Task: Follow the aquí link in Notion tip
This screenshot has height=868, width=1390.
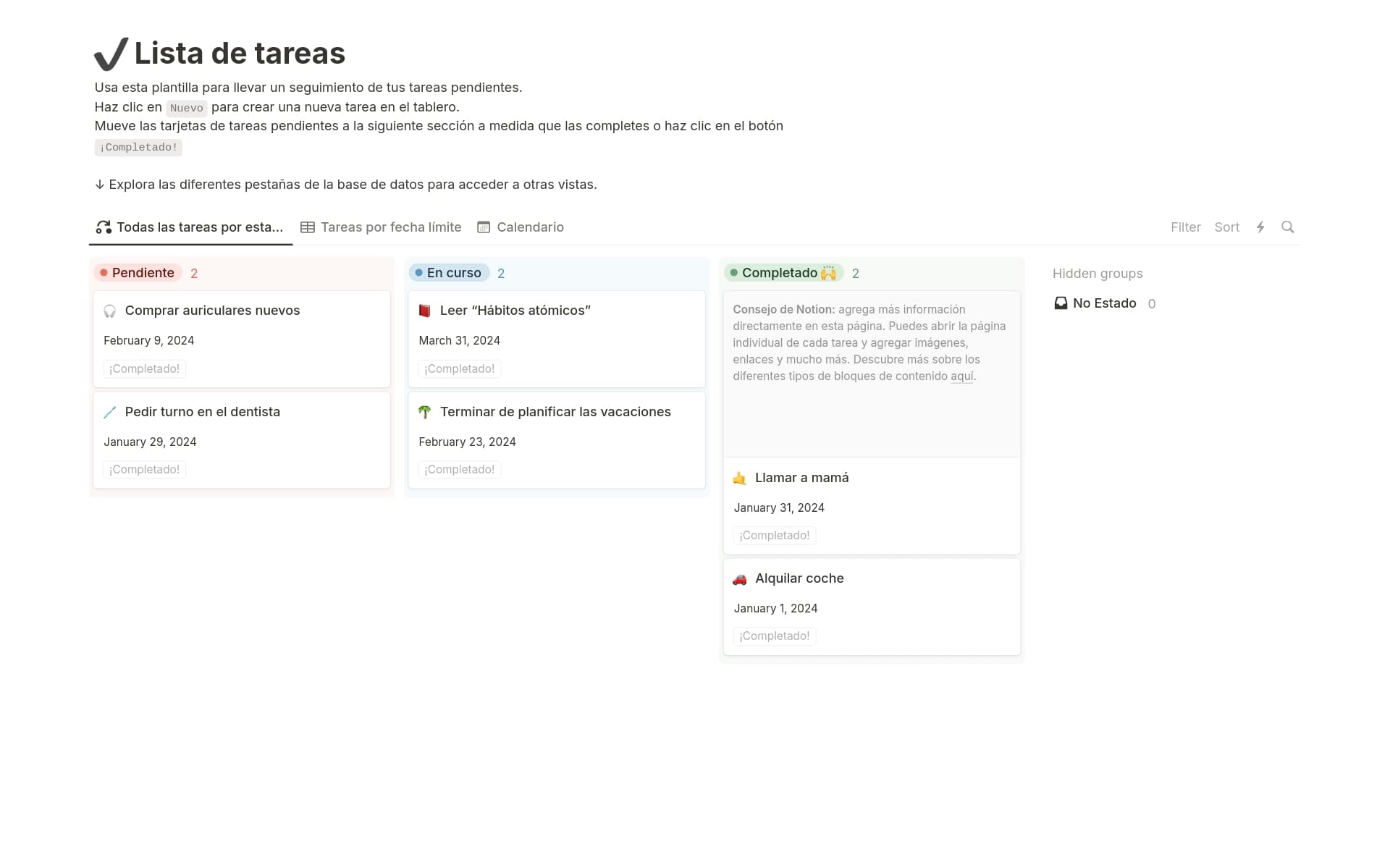Action: tap(961, 376)
